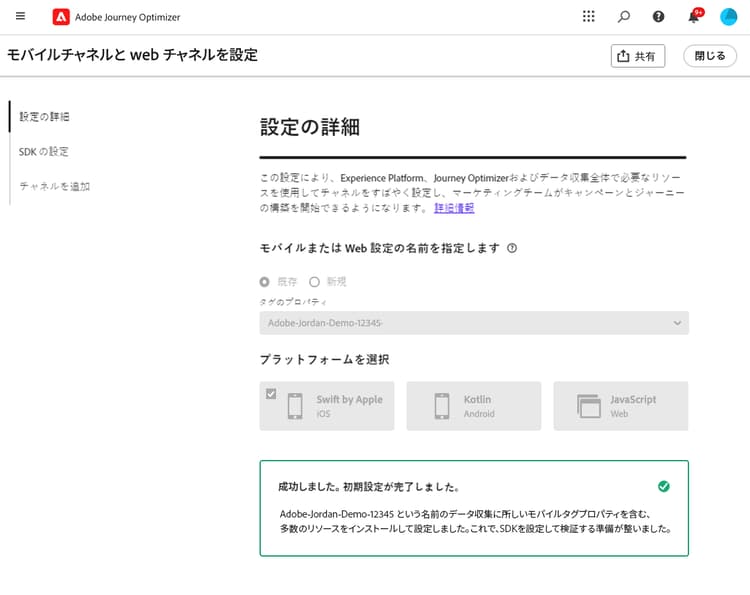Select the 既存 radio button
The height and width of the screenshot is (595, 750).
point(265,282)
